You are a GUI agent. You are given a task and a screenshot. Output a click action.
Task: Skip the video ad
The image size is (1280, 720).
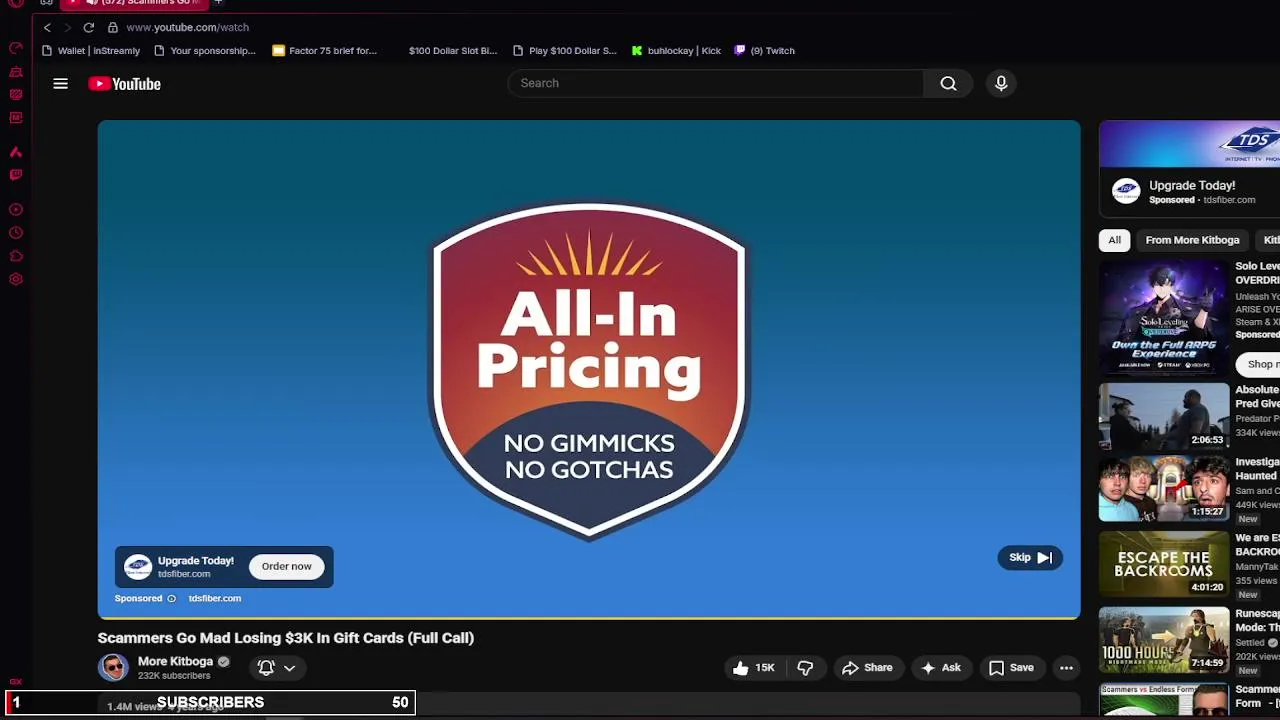tap(1030, 558)
